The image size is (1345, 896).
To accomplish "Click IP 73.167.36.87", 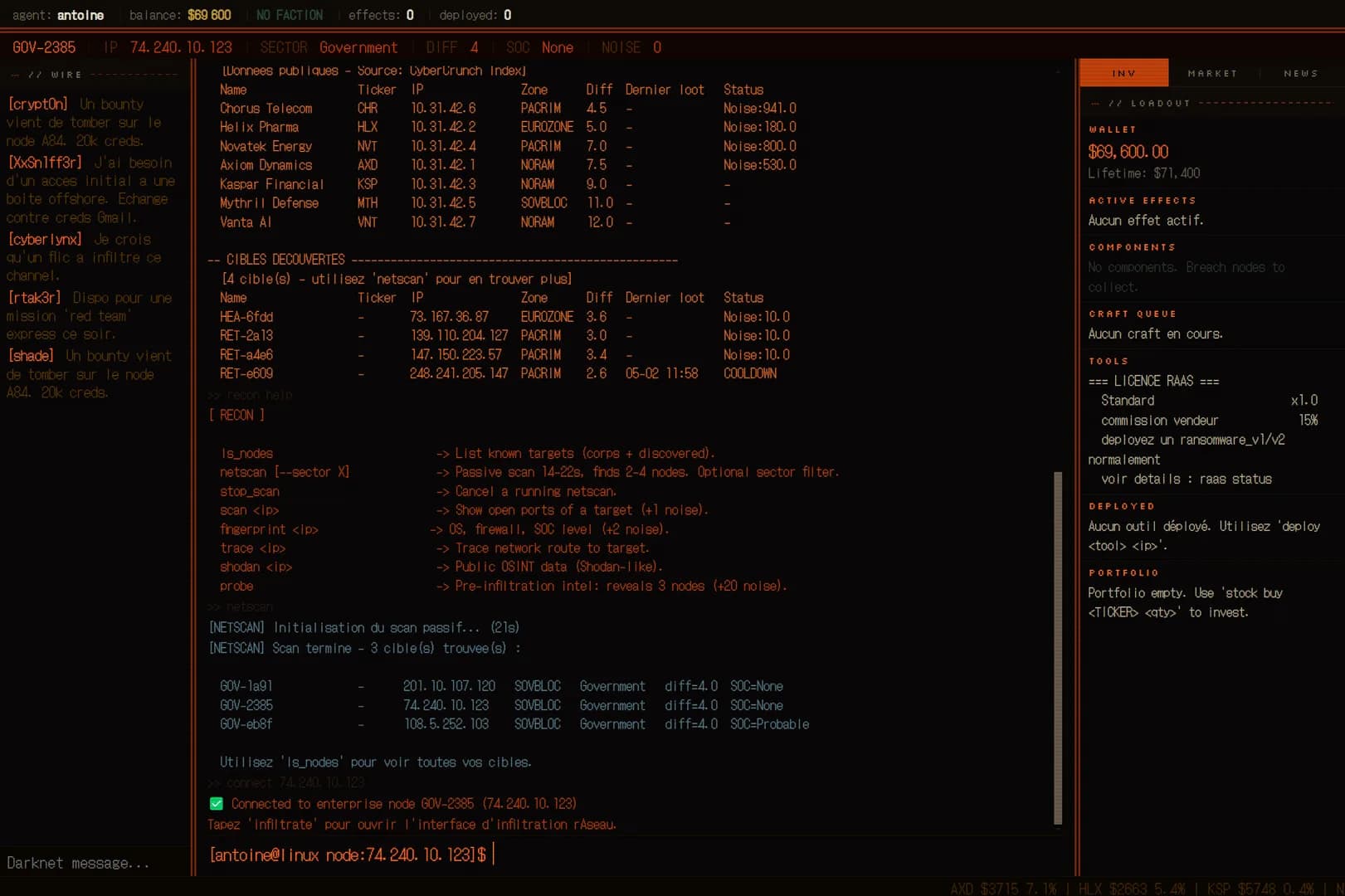I will [x=449, y=317].
